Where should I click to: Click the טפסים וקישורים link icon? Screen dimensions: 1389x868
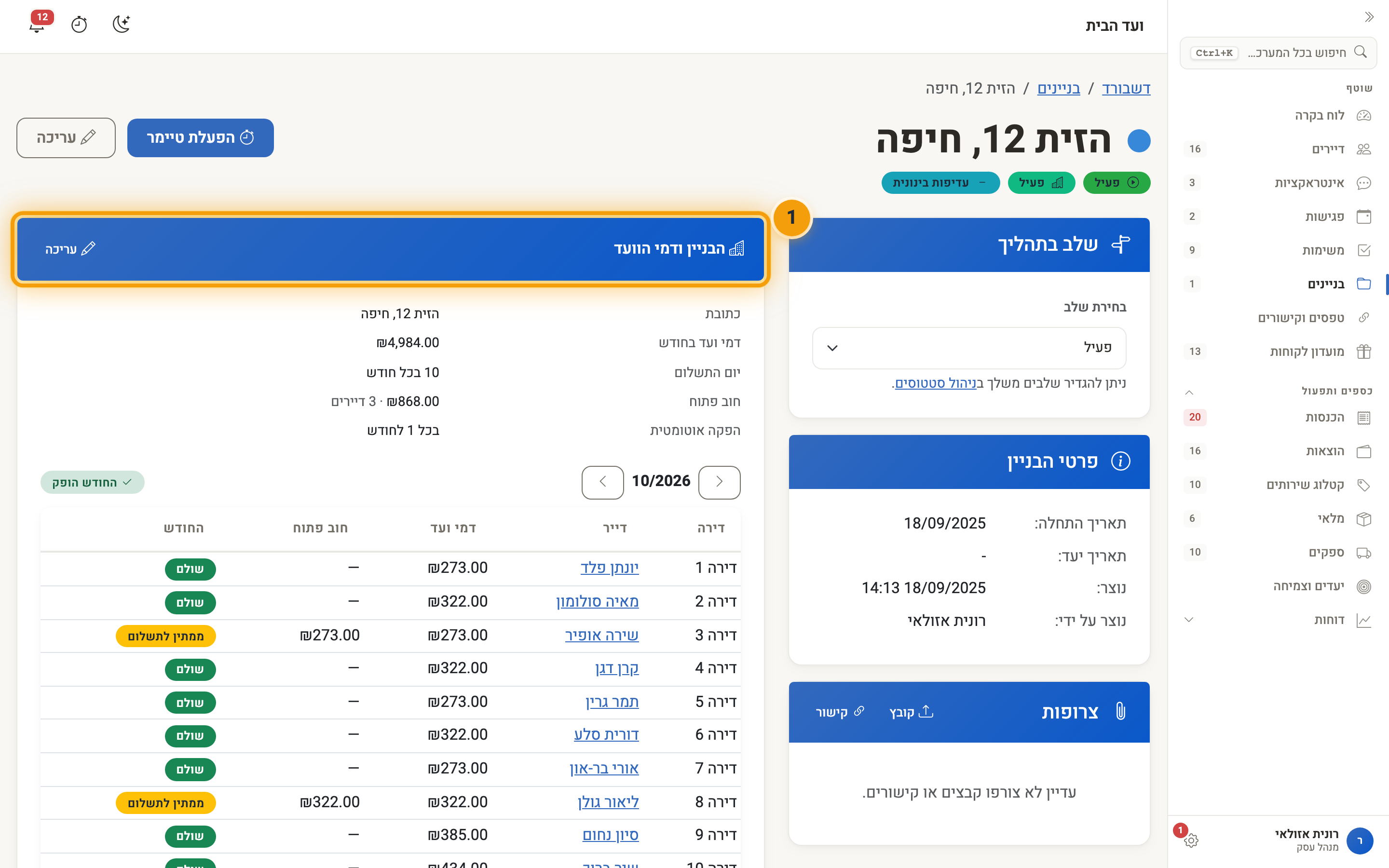[x=1364, y=318]
